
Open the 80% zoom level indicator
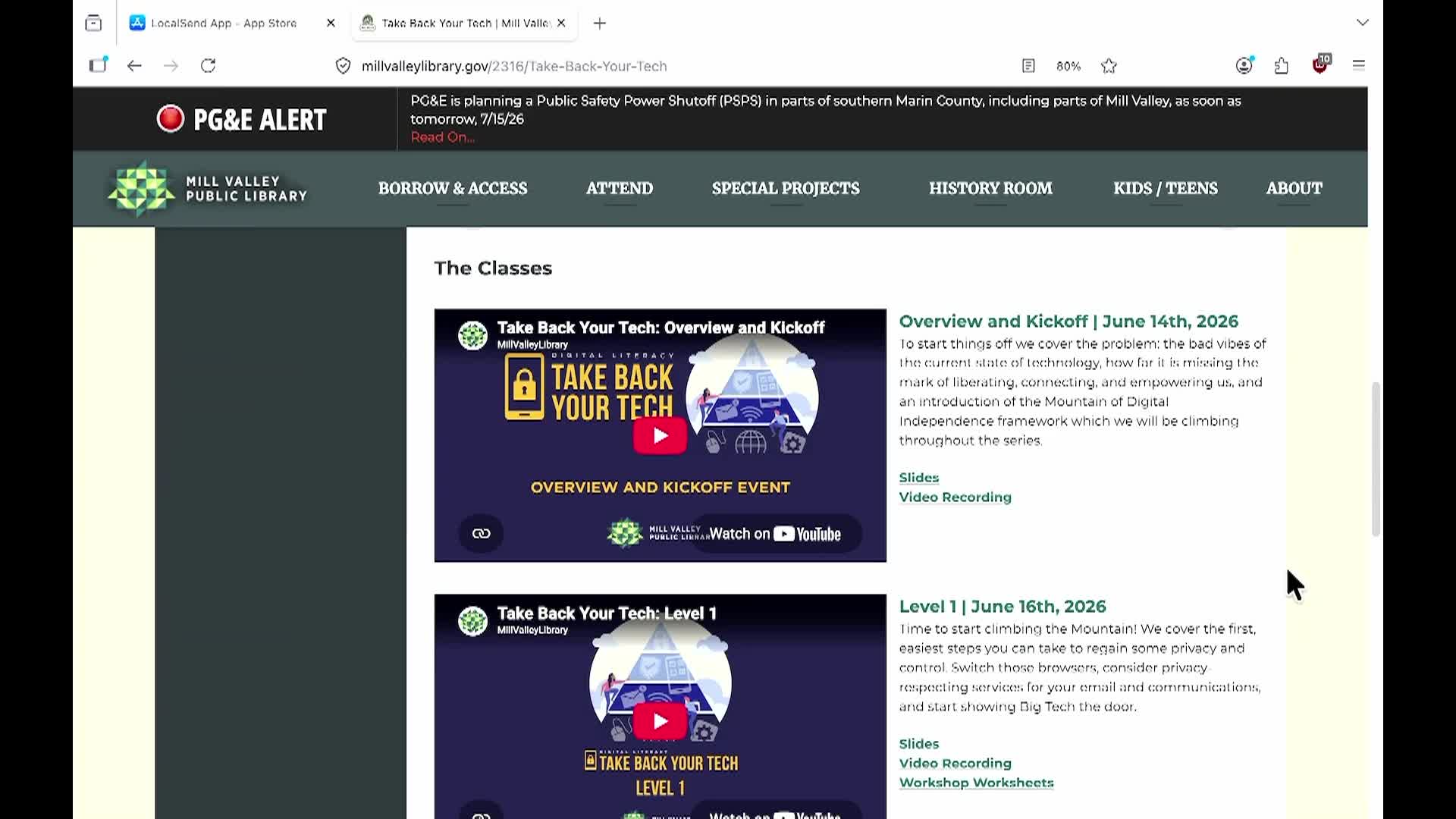[1068, 66]
